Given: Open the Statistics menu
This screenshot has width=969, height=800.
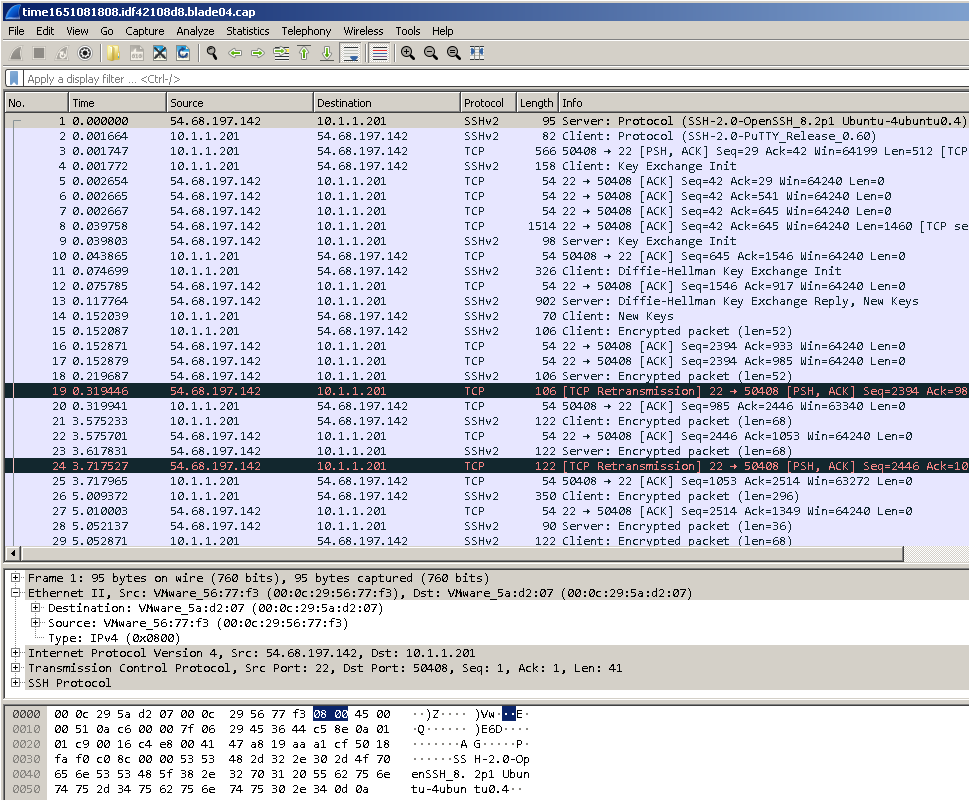Looking at the screenshot, I should (x=247, y=31).
